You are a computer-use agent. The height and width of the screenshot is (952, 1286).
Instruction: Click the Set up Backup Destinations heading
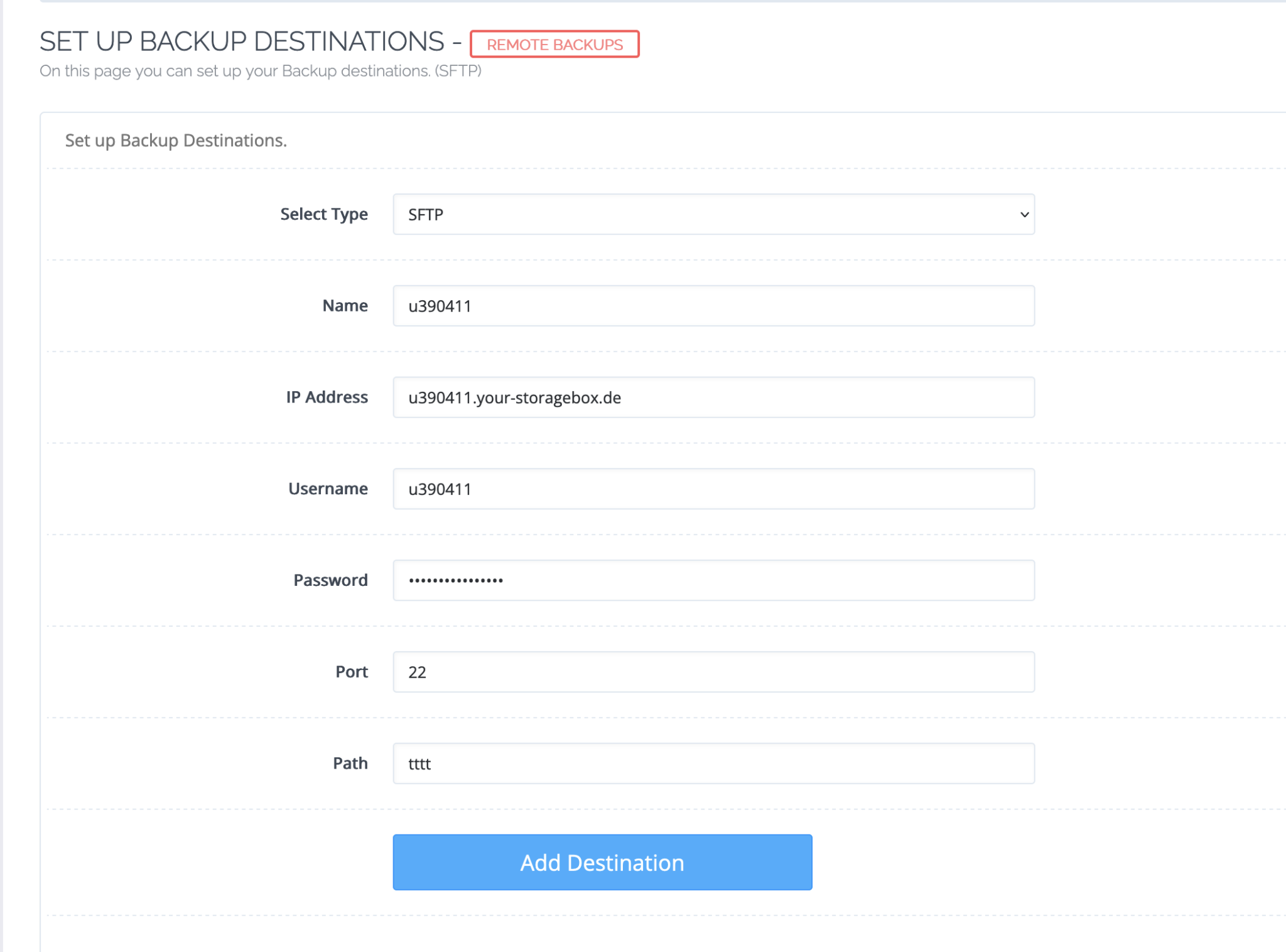point(176,140)
